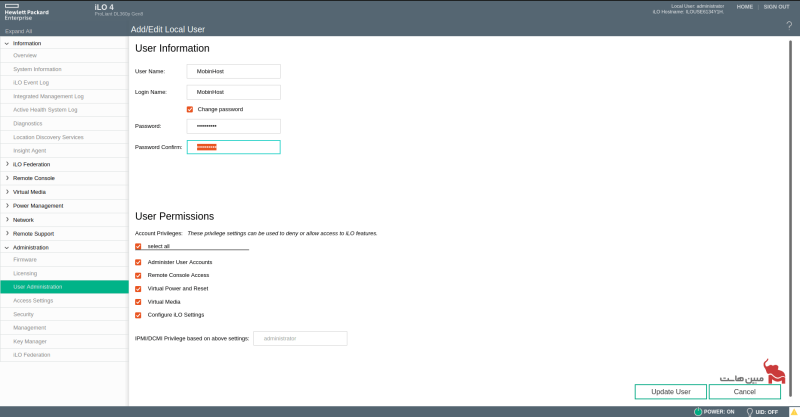Screen dimensions: 800x417
Task: Collapse the Information tree section
Action: tap(7, 43)
